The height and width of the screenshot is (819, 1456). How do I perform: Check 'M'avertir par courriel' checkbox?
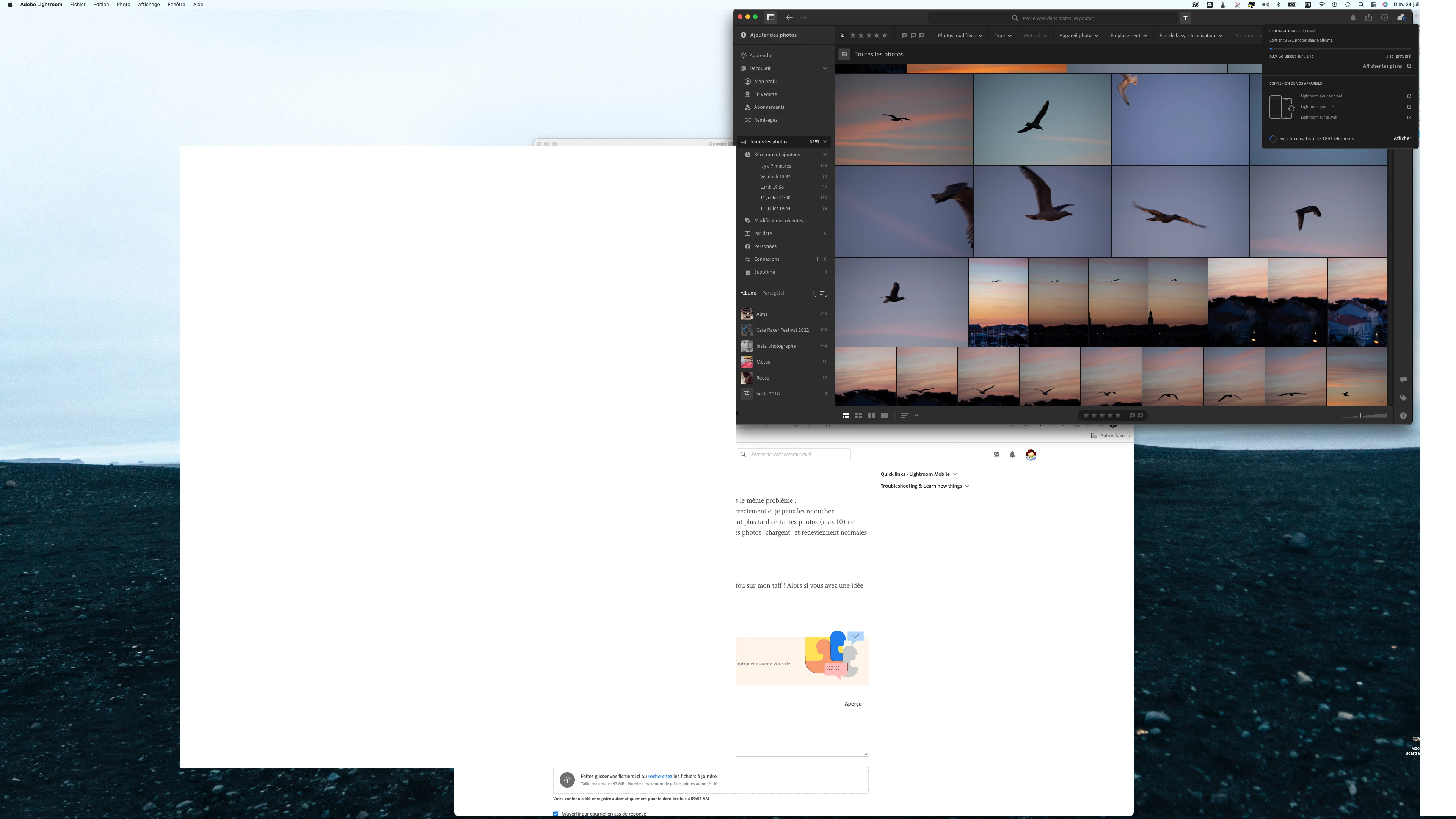click(x=555, y=814)
